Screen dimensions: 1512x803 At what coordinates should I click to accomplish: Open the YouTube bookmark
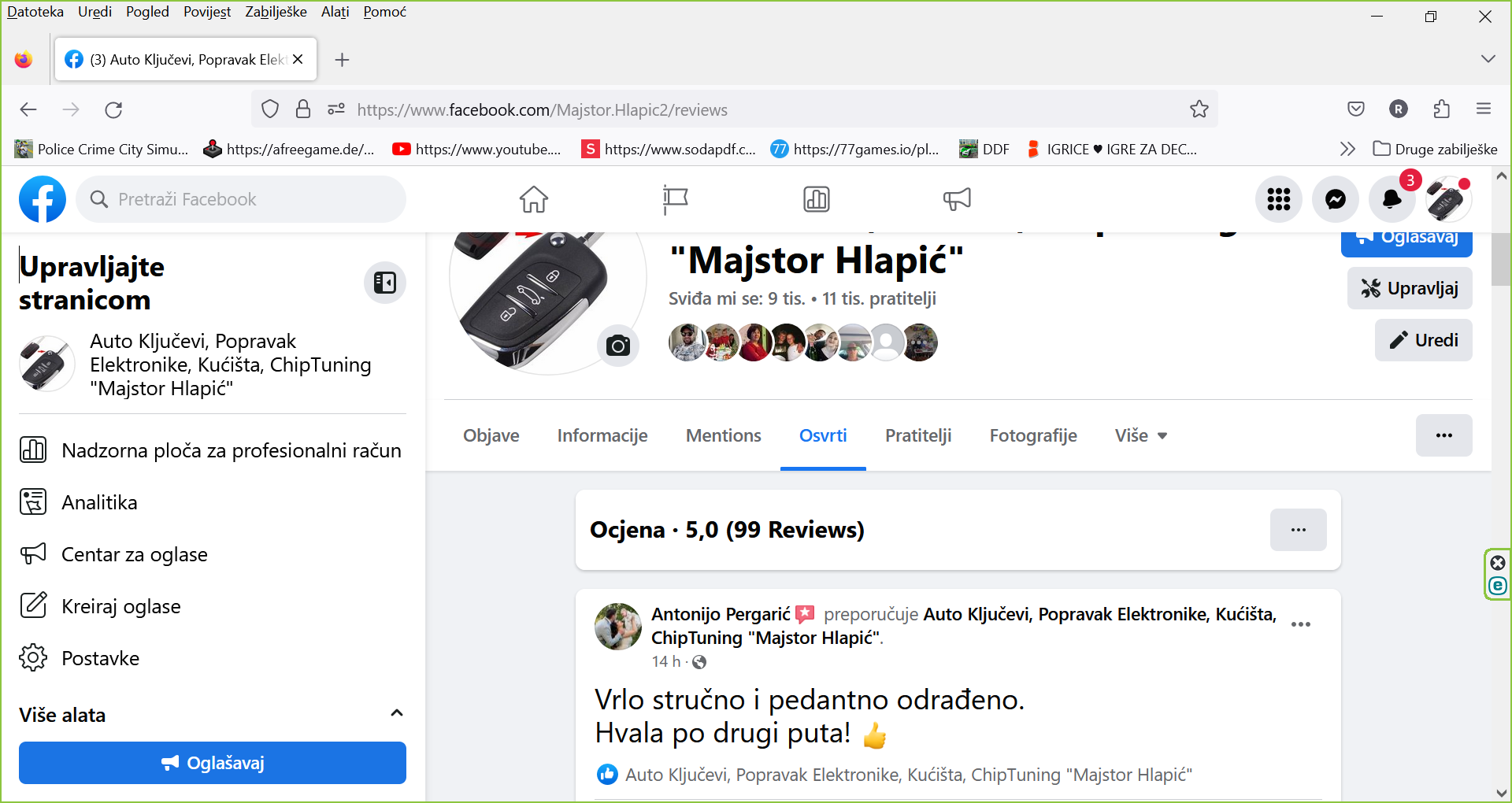click(476, 149)
